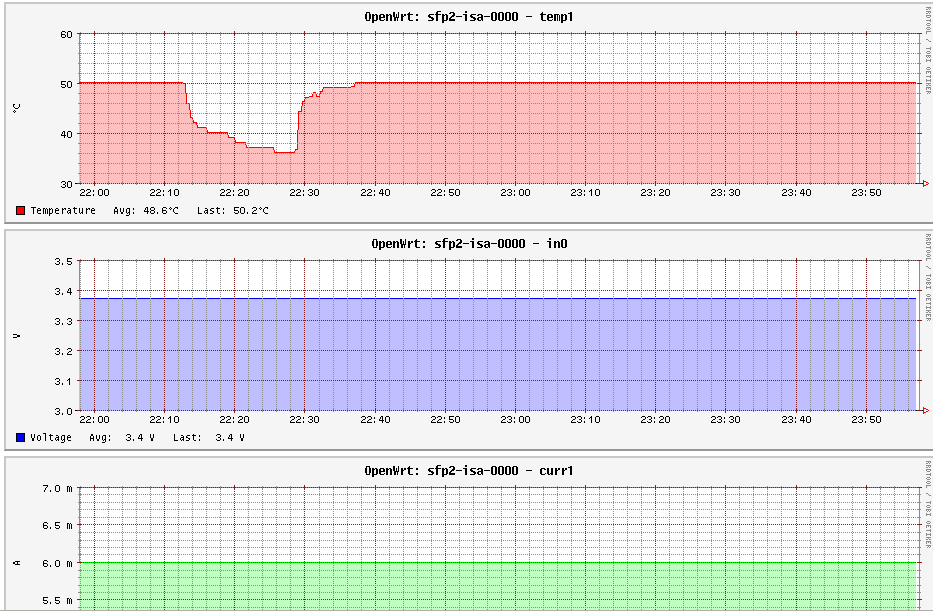Click the 'Avg: 3.4 V' value
Image resolution: width=933 pixels, height=611 pixels.
(122, 437)
